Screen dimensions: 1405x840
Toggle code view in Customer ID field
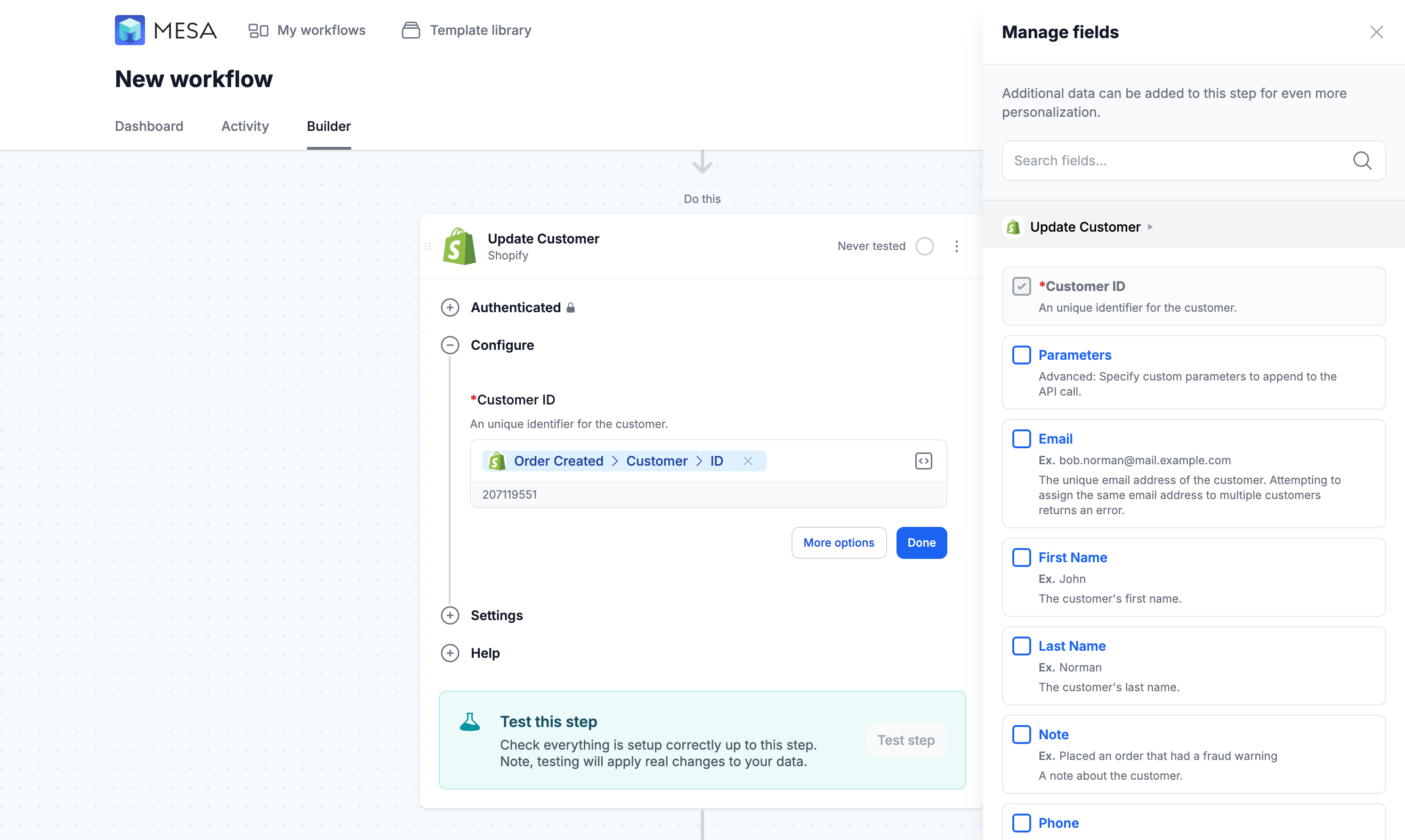(923, 461)
